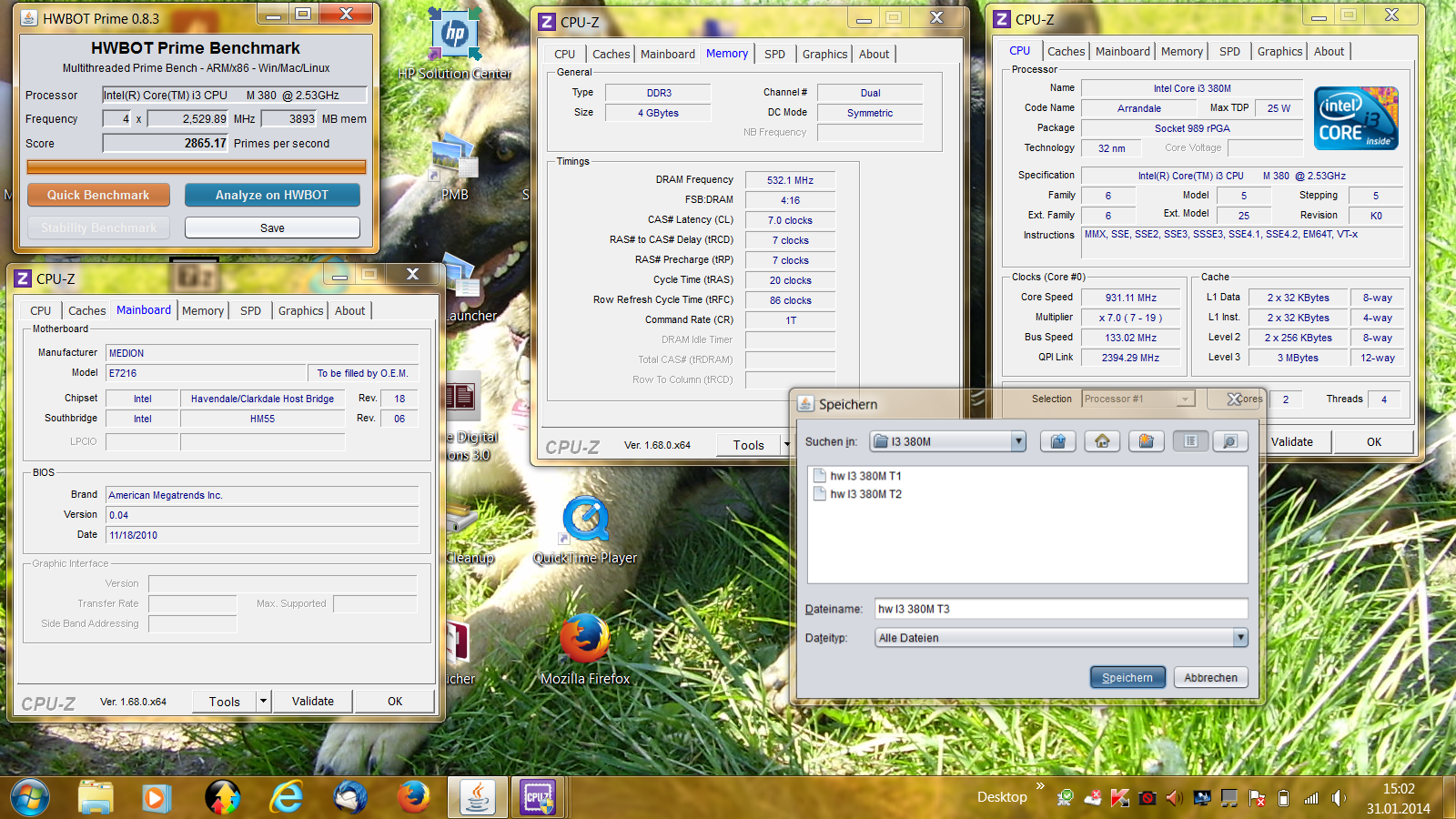Create new folder in Speichern dialog
The image size is (1456, 819).
1147,441
